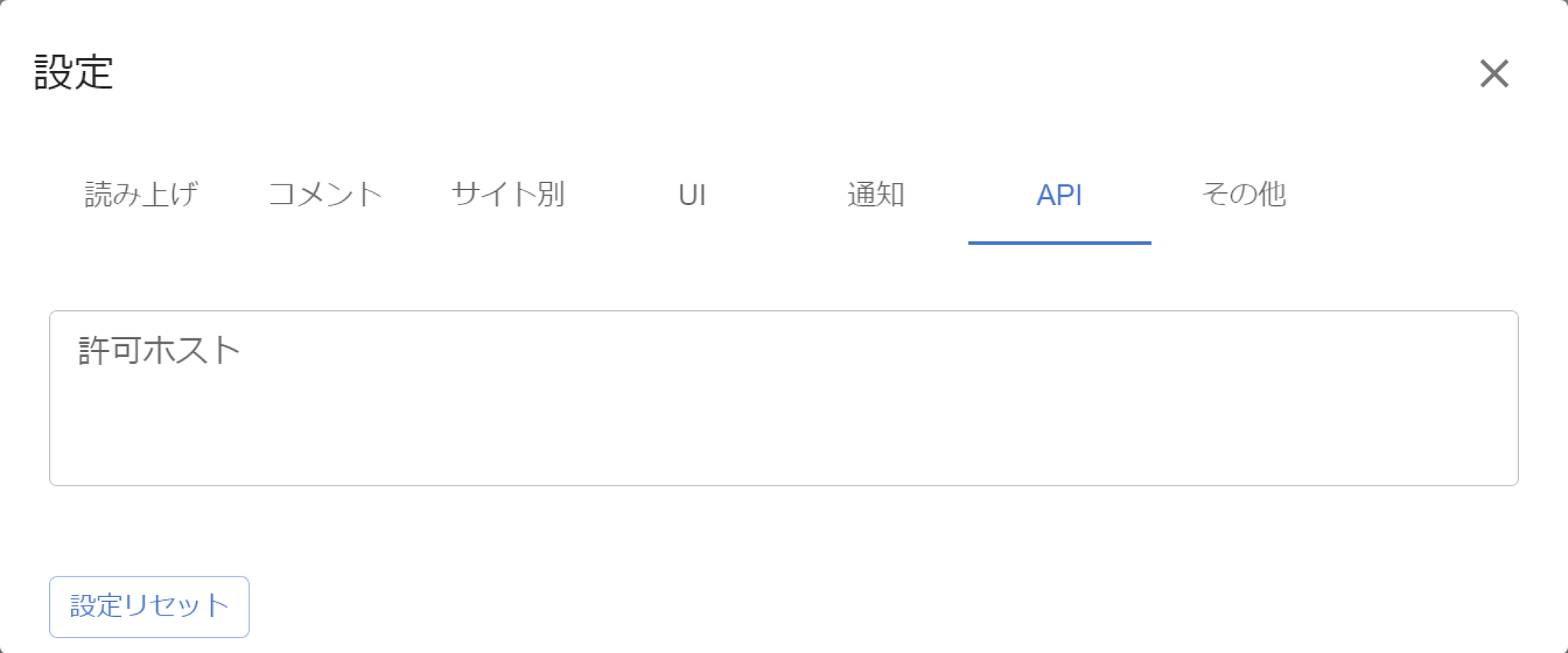
Task: Select API tab in settings tab bar
Action: point(1059,194)
